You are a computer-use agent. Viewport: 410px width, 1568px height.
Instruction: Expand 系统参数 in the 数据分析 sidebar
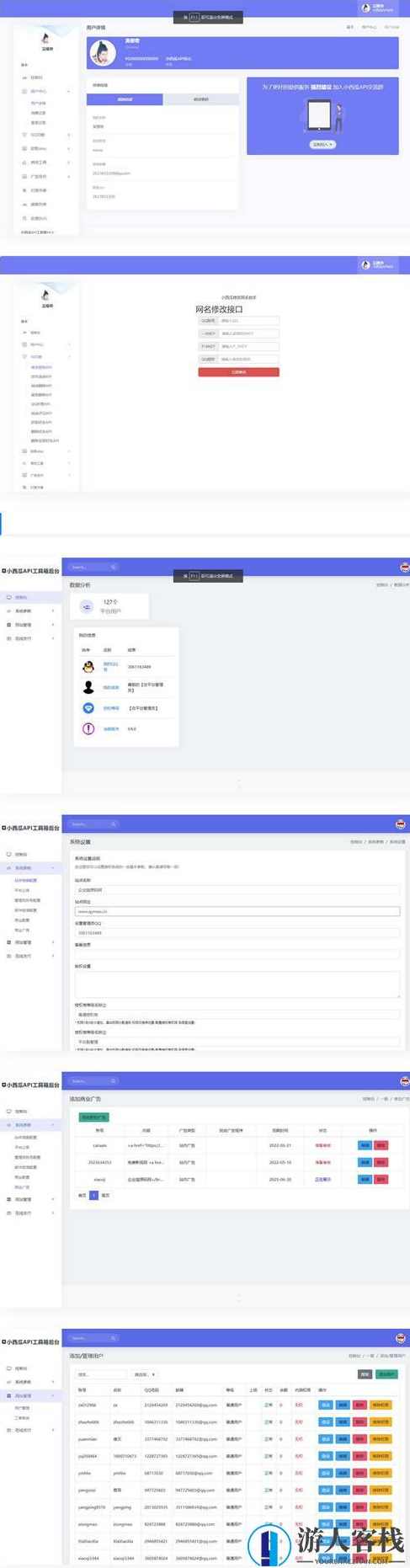(x=30, y=611)
